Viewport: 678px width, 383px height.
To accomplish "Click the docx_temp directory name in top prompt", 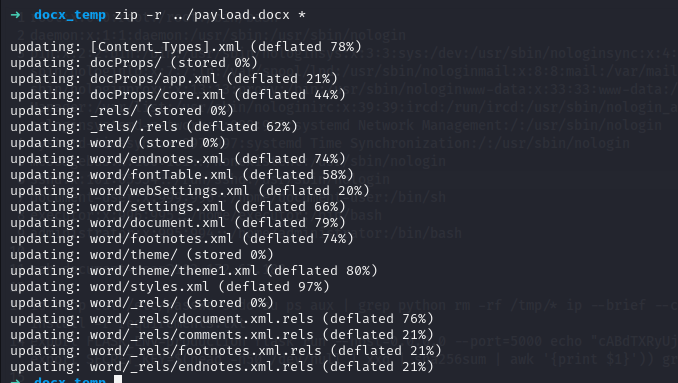I will click(x=70, y=15).
